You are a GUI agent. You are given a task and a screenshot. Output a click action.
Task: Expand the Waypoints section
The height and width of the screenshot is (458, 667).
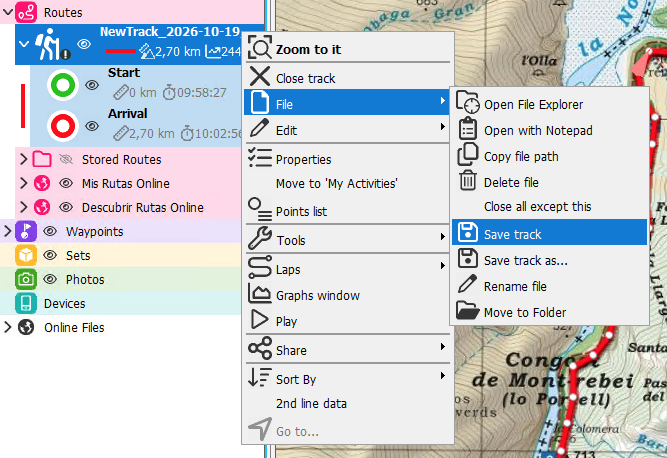click(x=7, y=231)
